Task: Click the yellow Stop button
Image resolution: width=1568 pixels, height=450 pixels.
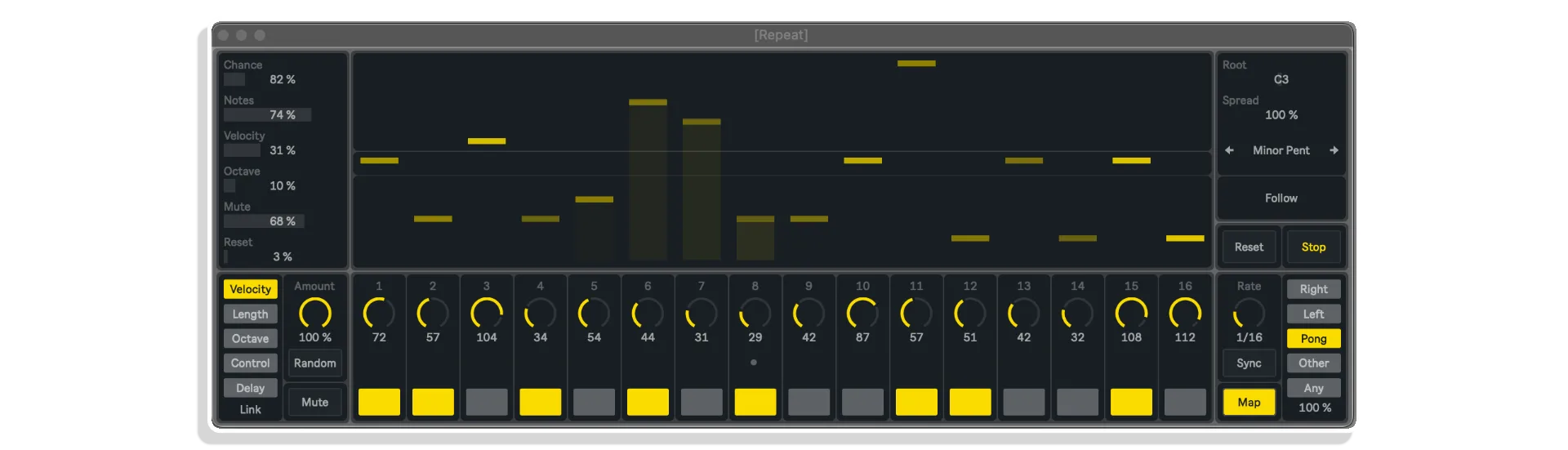Action: (x=1313, y=247)
